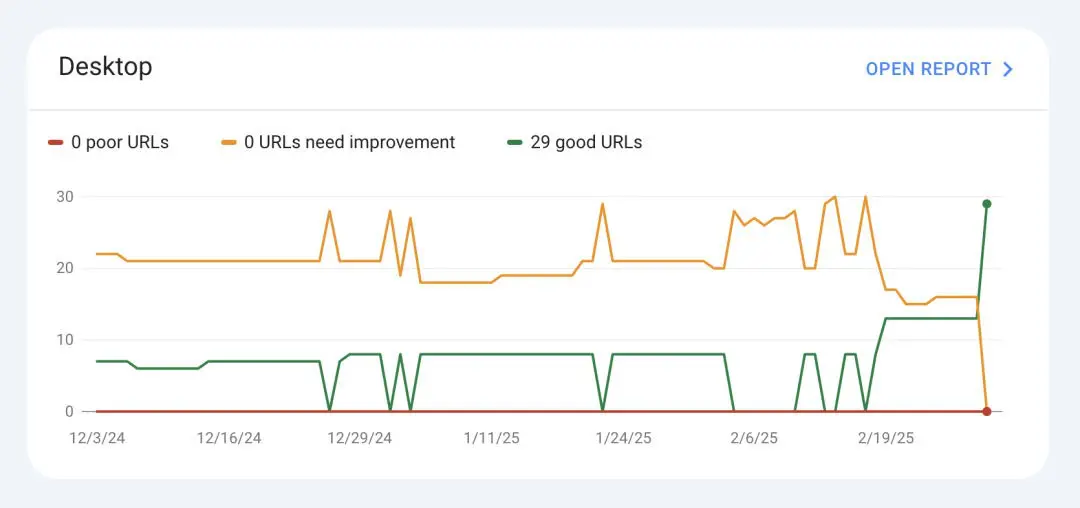The image size is (1080, 508).
Task: Click the OPEN REPORT link
Action: pyautogui.click(x=928, y=69)
